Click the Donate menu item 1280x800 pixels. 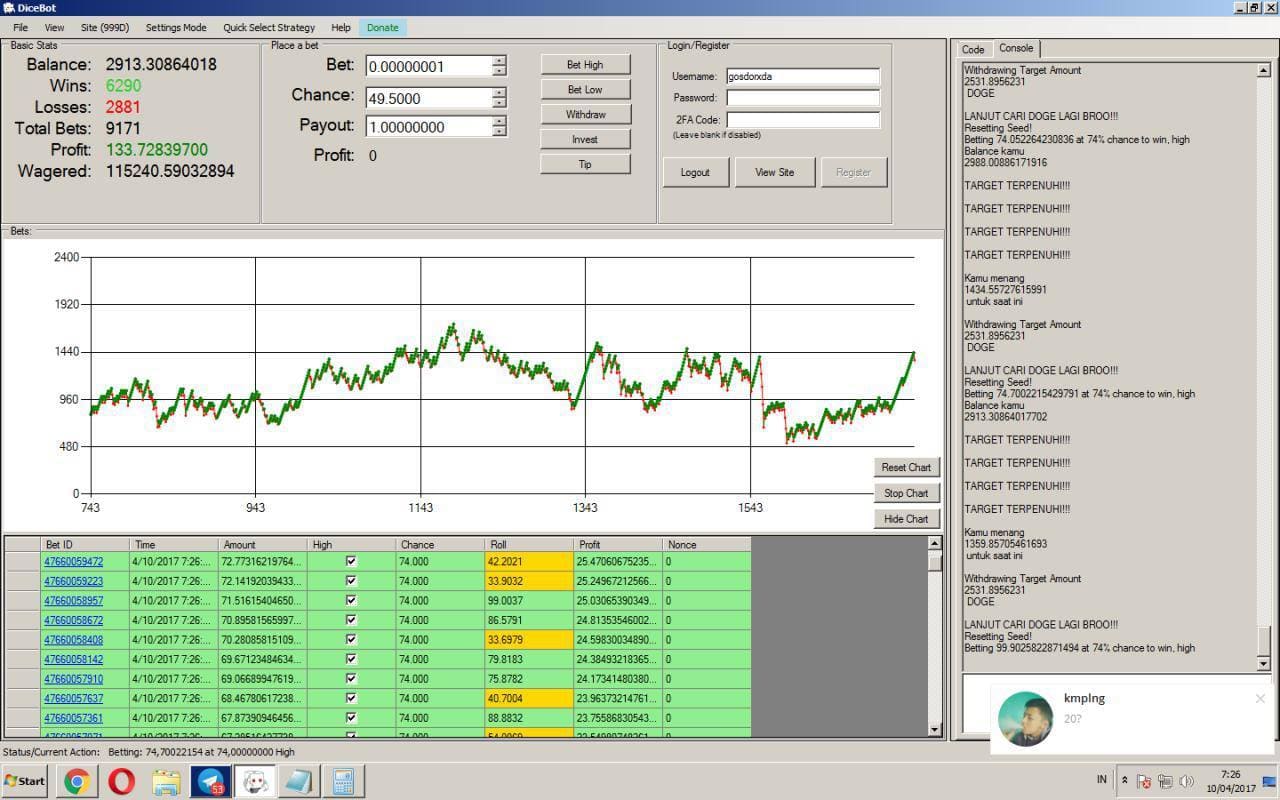tap(382, 28)
